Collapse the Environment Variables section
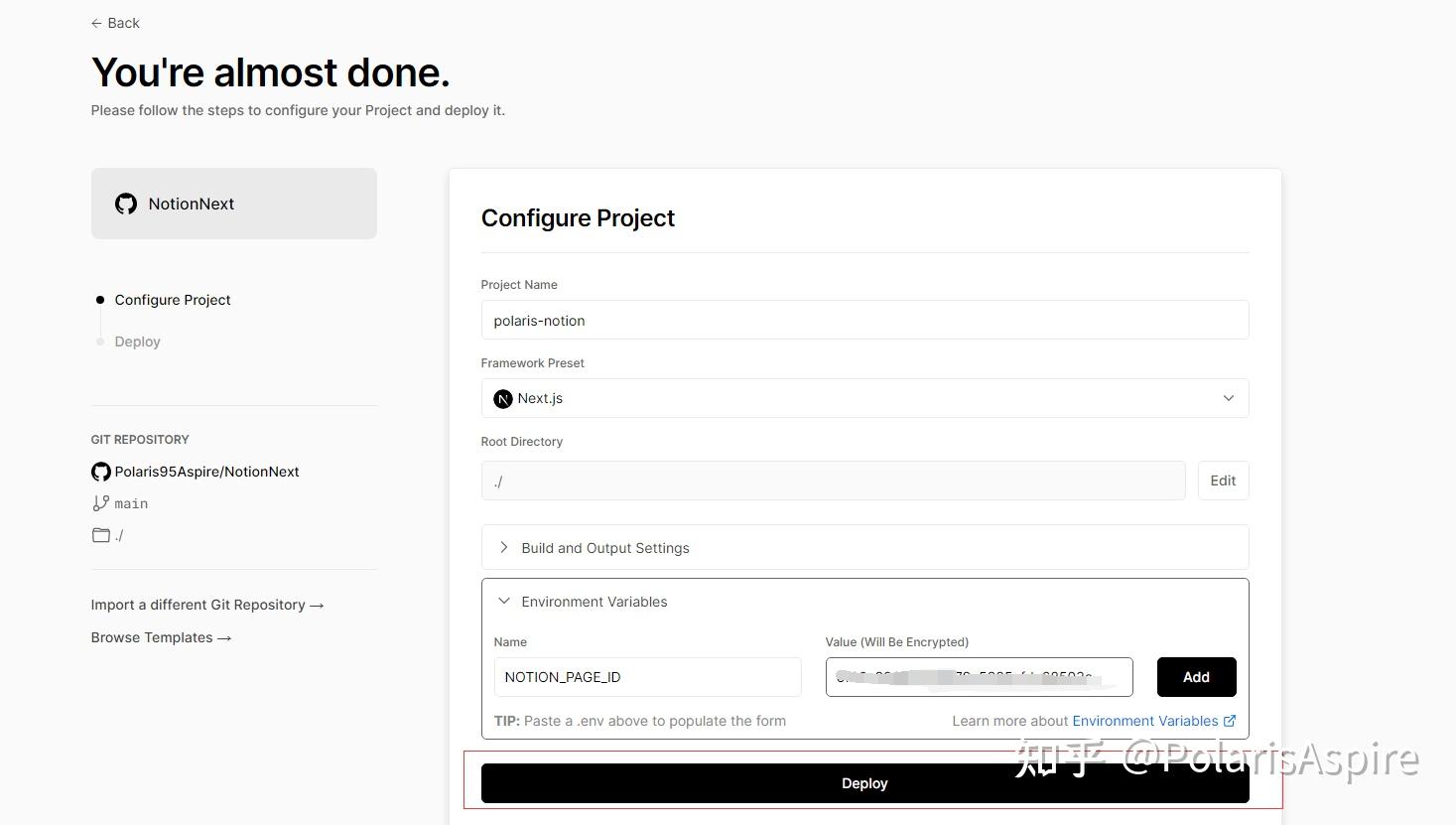 coord(594,602)
